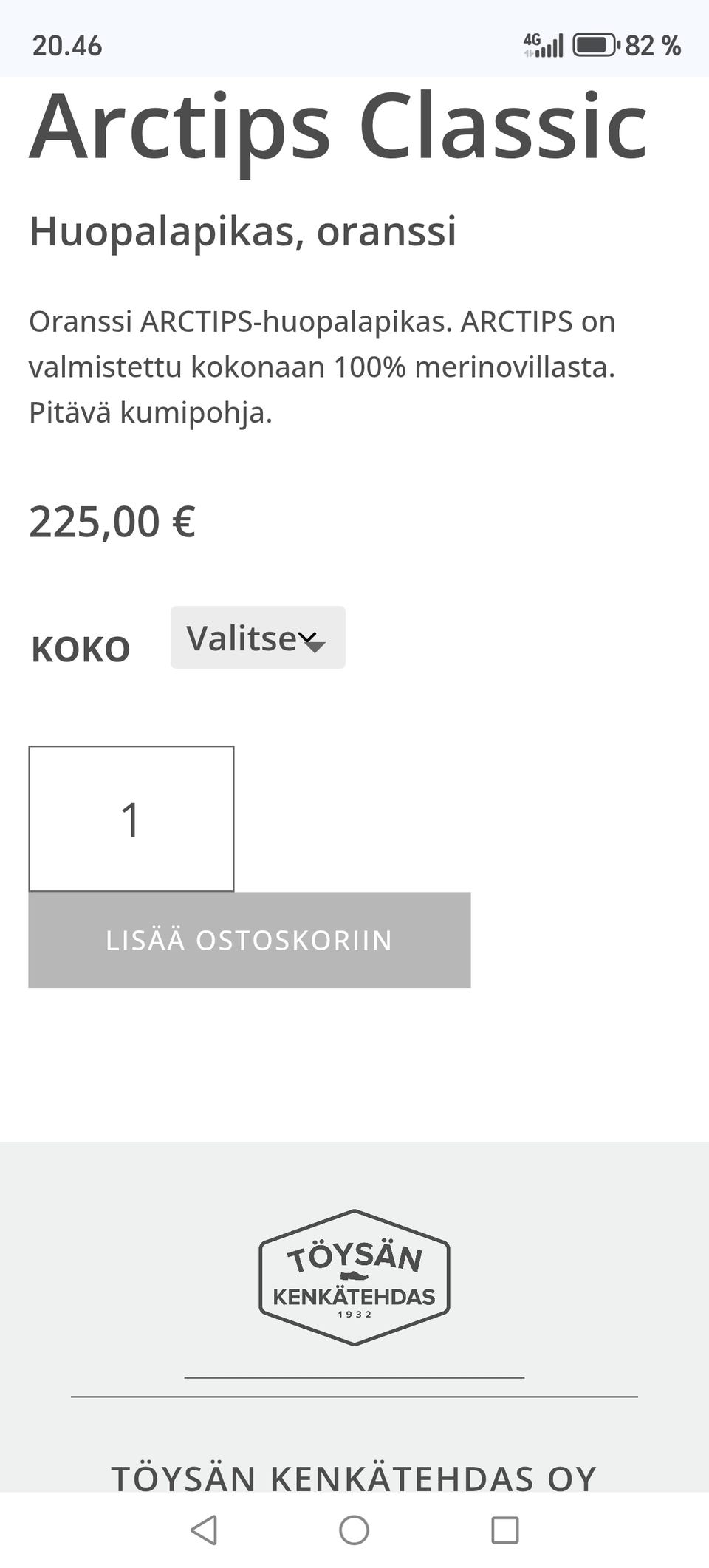
Task: Tap the Arctips Classic product title
Action: click(338, 126)
